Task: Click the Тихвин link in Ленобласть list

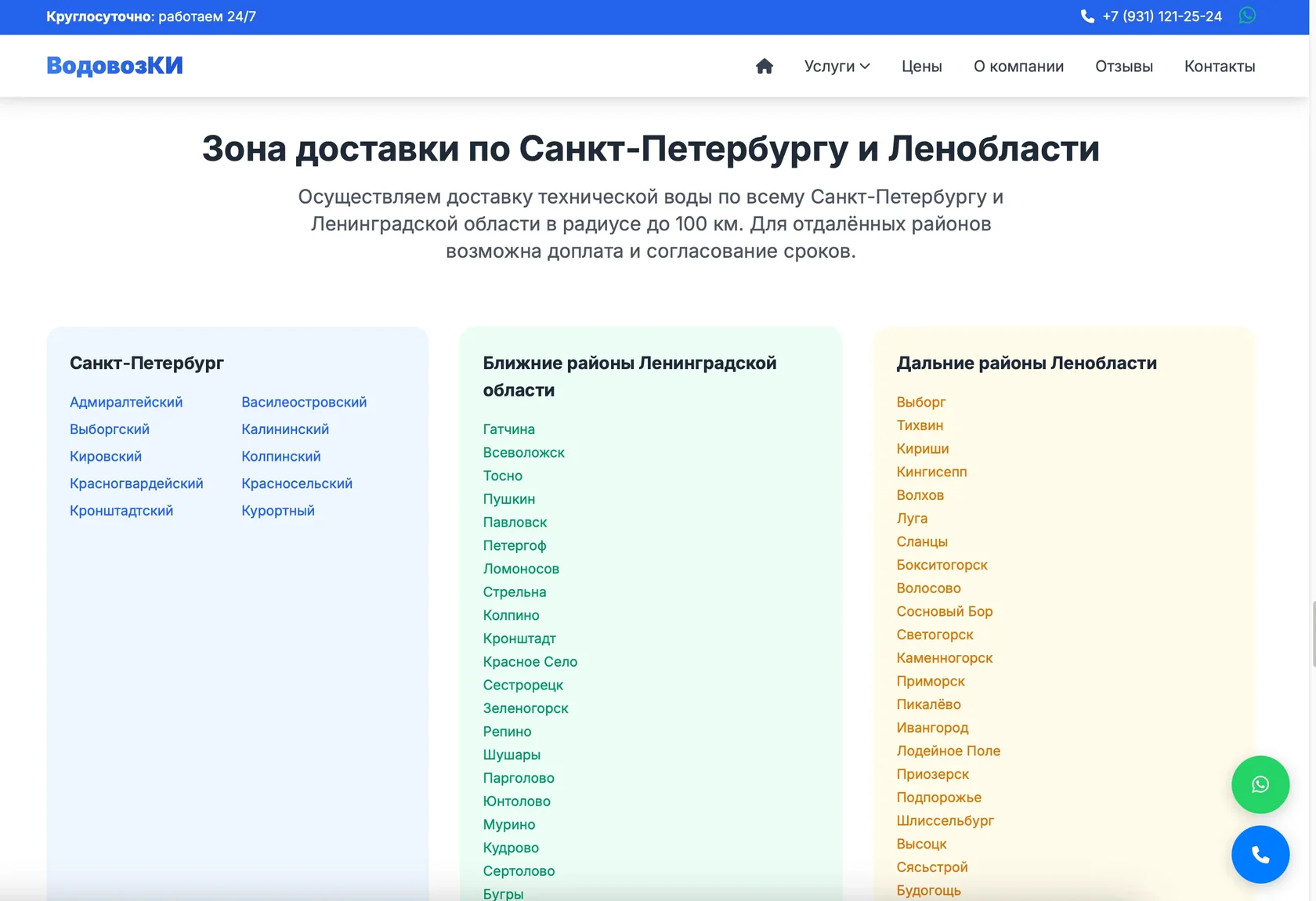Action: [x=919, y=425]
